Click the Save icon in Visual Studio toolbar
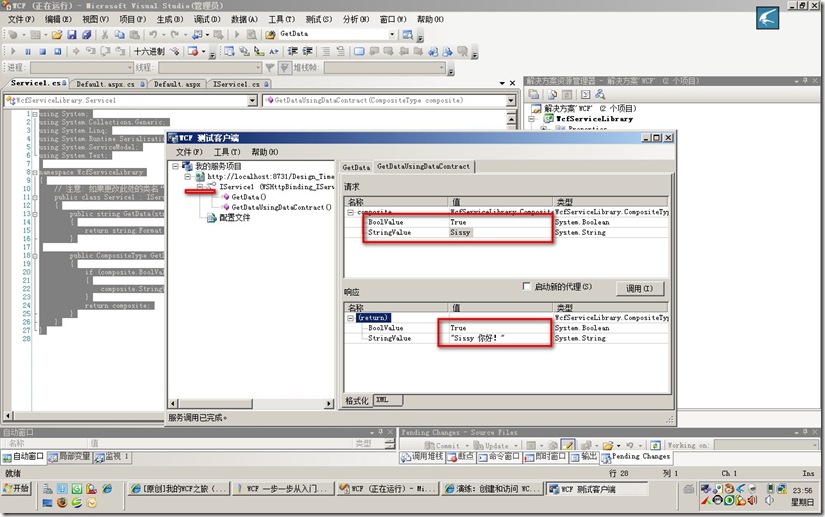Viewport: 825px width, 517px height. coord(72,35)
